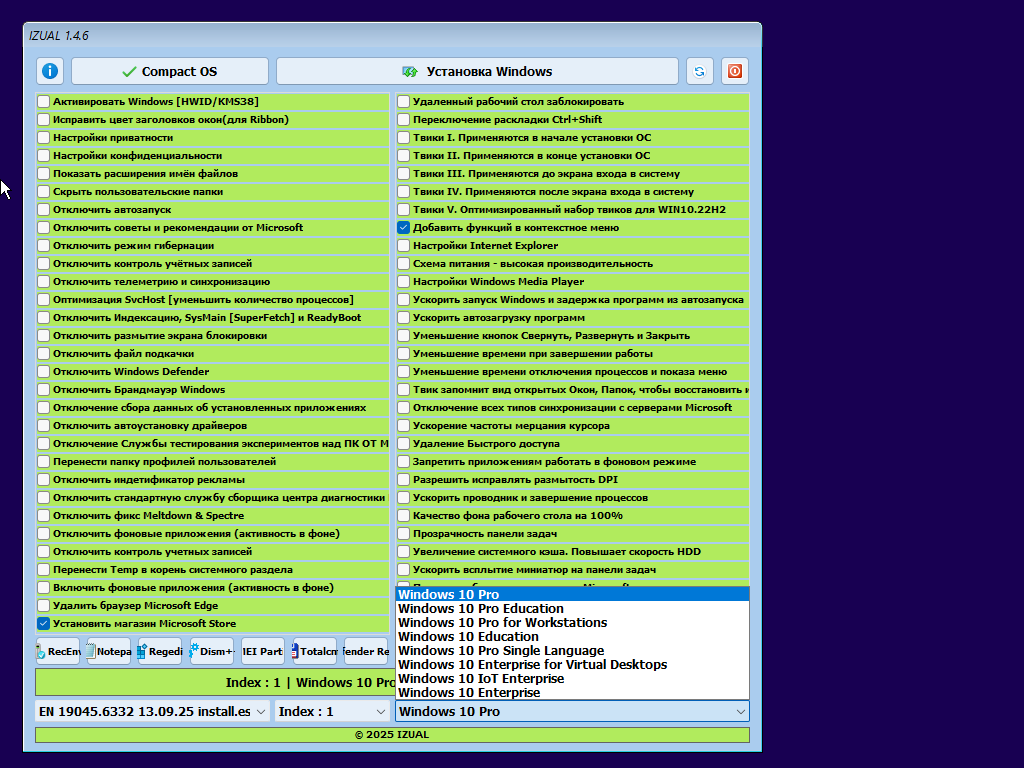Enable Показать расширения имён файлов
1024x768 pixels.
tap(44, 174)
